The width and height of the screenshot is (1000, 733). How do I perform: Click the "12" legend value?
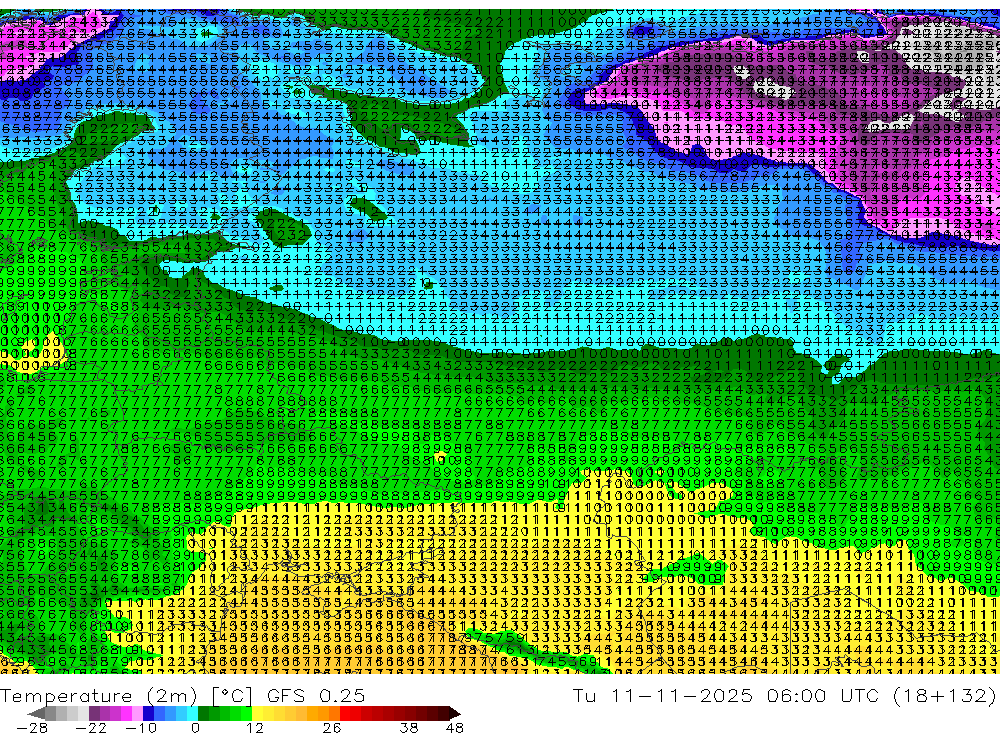tap(255, 727)
